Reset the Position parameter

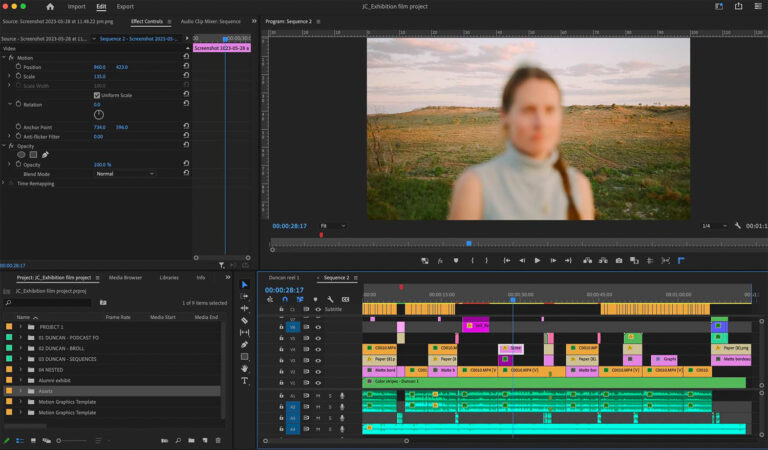tap(186, 66)
